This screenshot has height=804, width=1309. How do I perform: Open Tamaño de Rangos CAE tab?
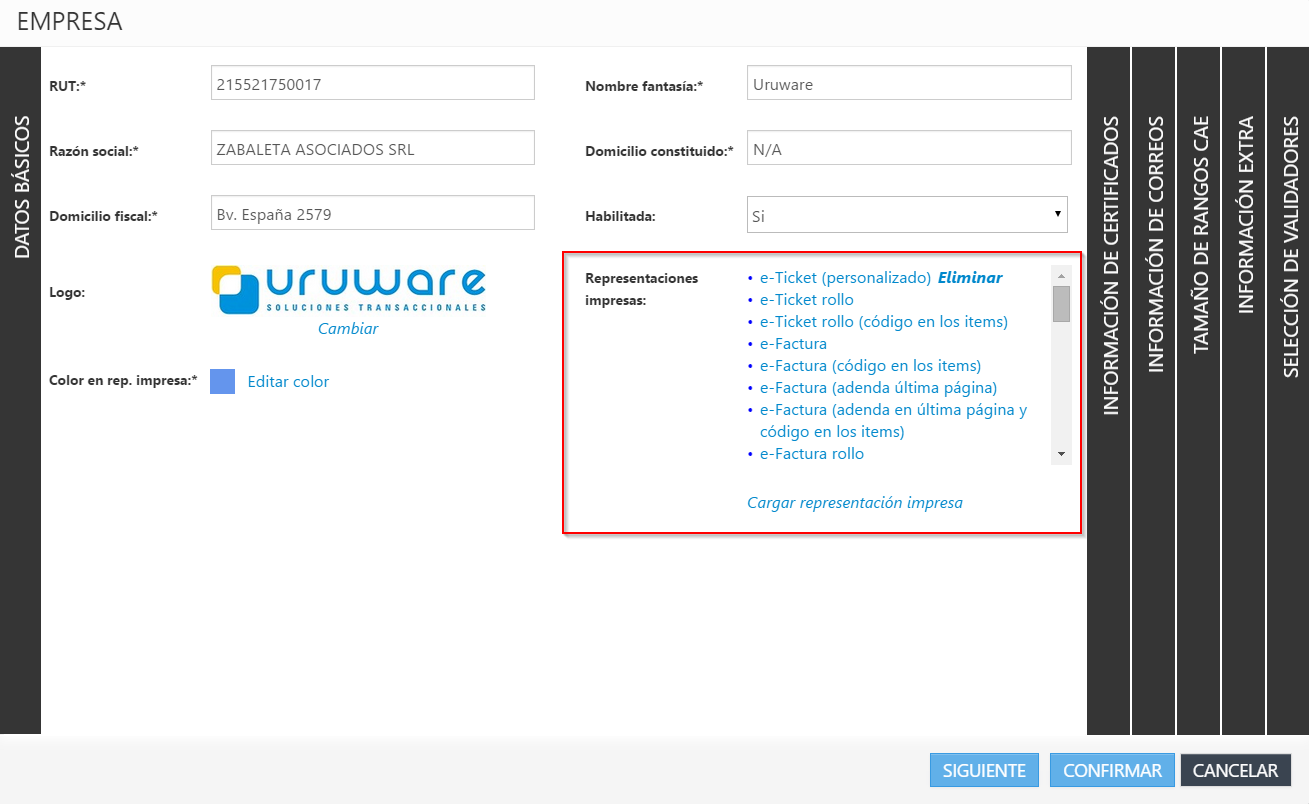coord(1199,235)
